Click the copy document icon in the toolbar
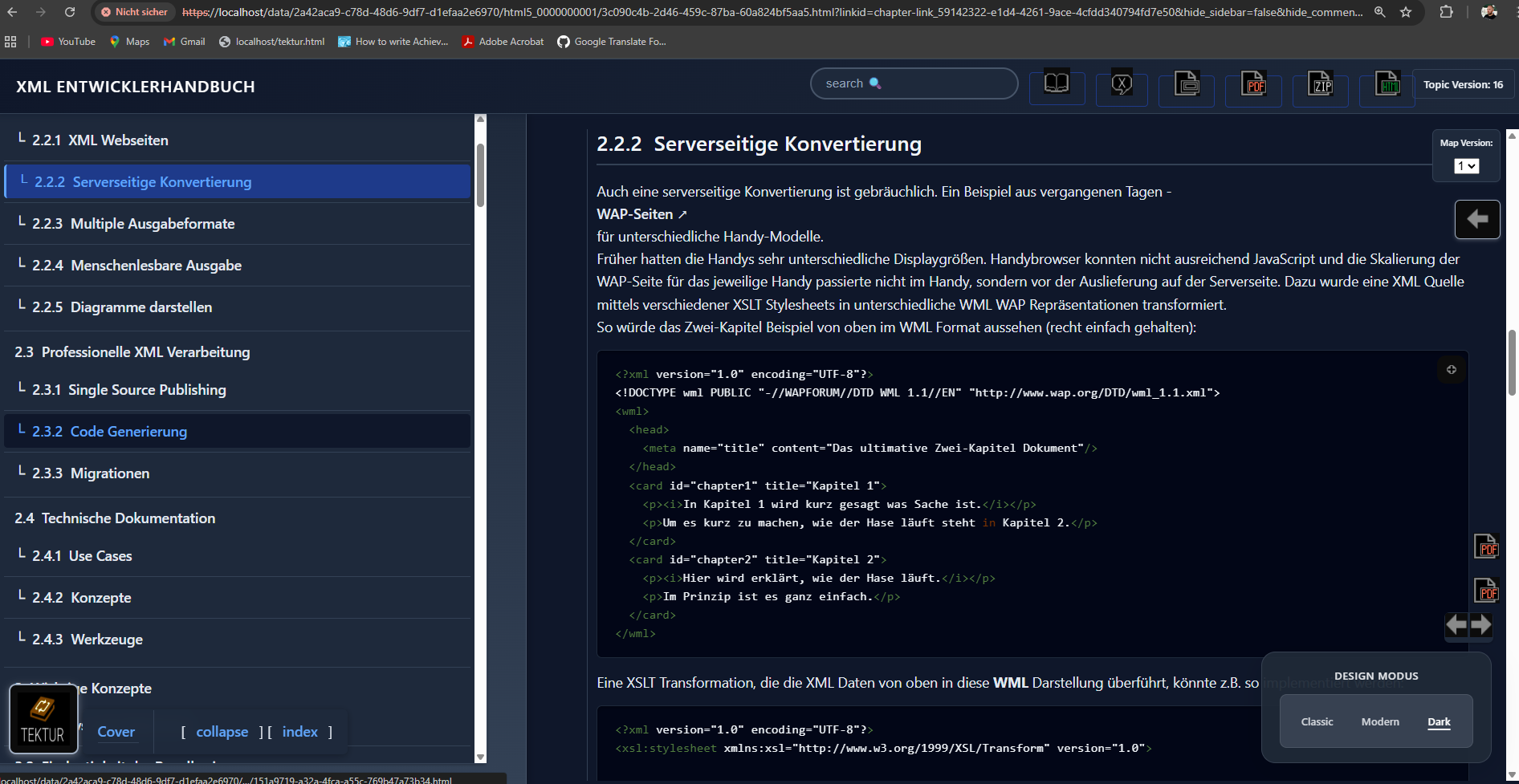The width and height of the screenshot is (1519, 784). pos(1187,83)
